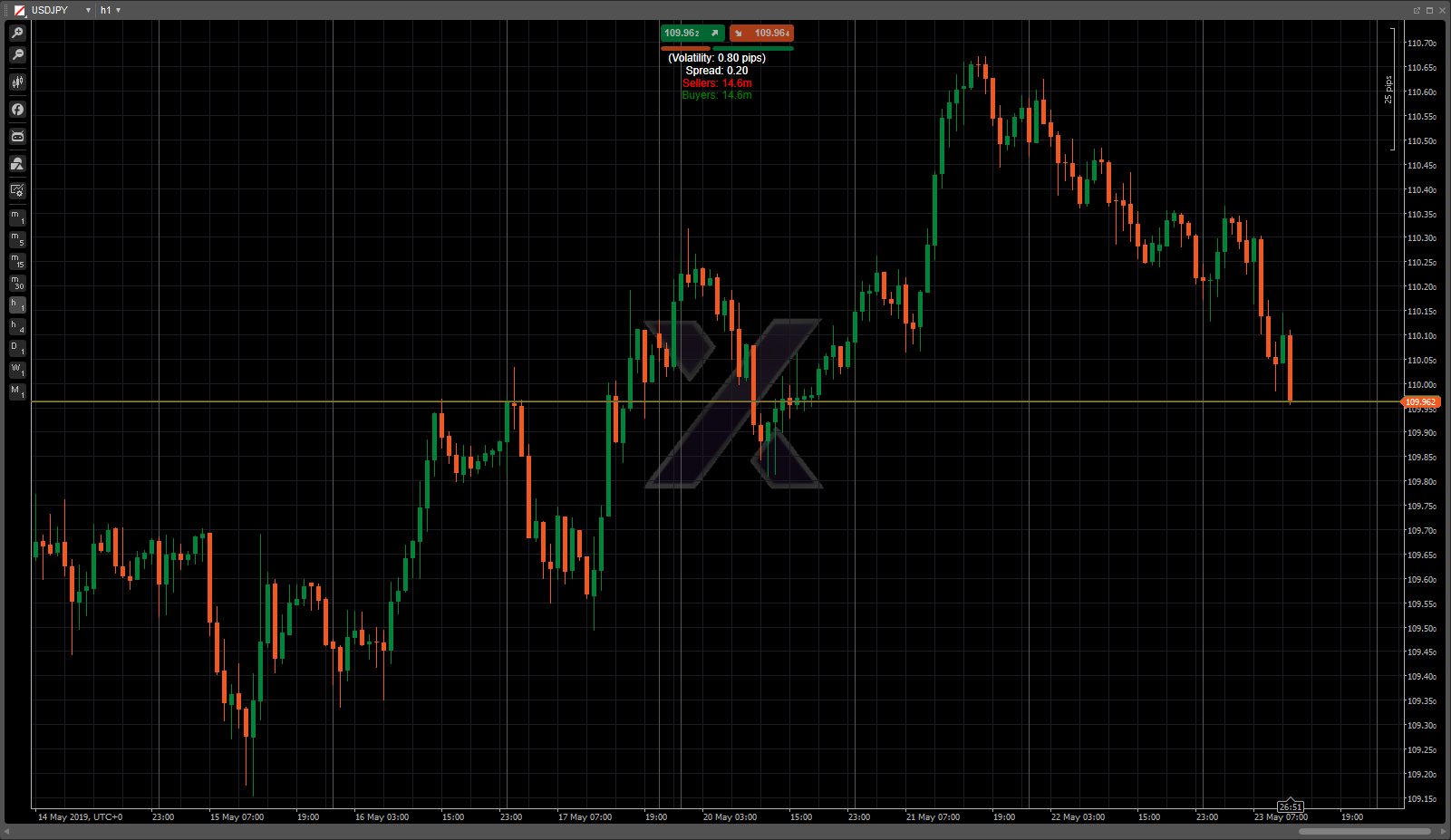Viewport: 1451px width, 840px height.
Task: Click the 20 May 03:00 time label
Action: click(x=730, y=817)
